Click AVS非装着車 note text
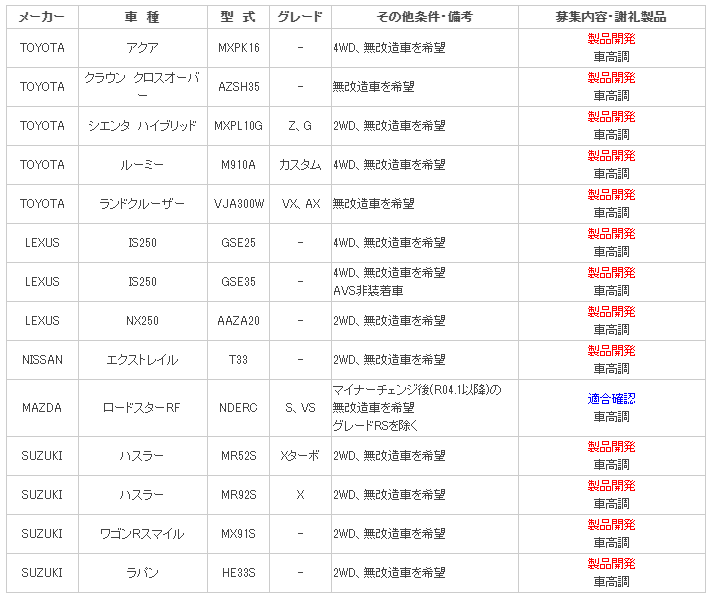 [368, 291]
